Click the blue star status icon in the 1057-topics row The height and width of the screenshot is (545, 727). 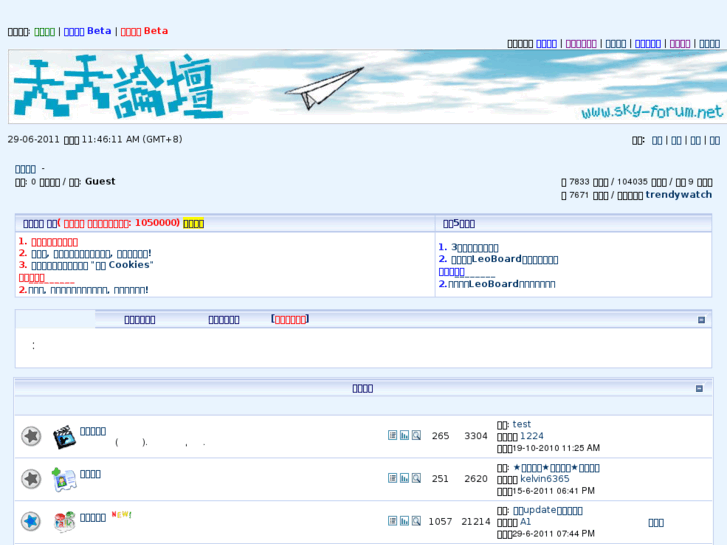coord(31,521)
